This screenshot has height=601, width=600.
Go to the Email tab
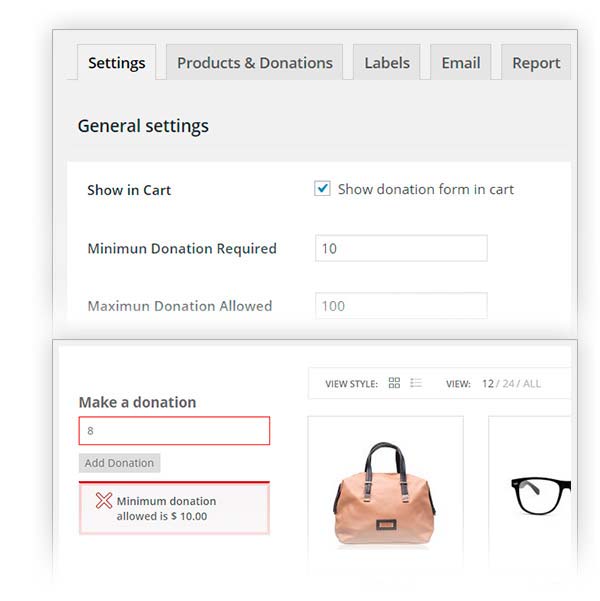click(461, 62)
